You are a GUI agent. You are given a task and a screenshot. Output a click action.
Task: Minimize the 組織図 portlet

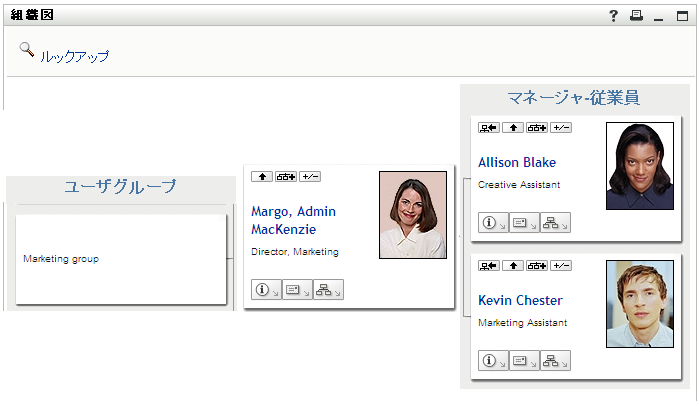coord(658,19)
